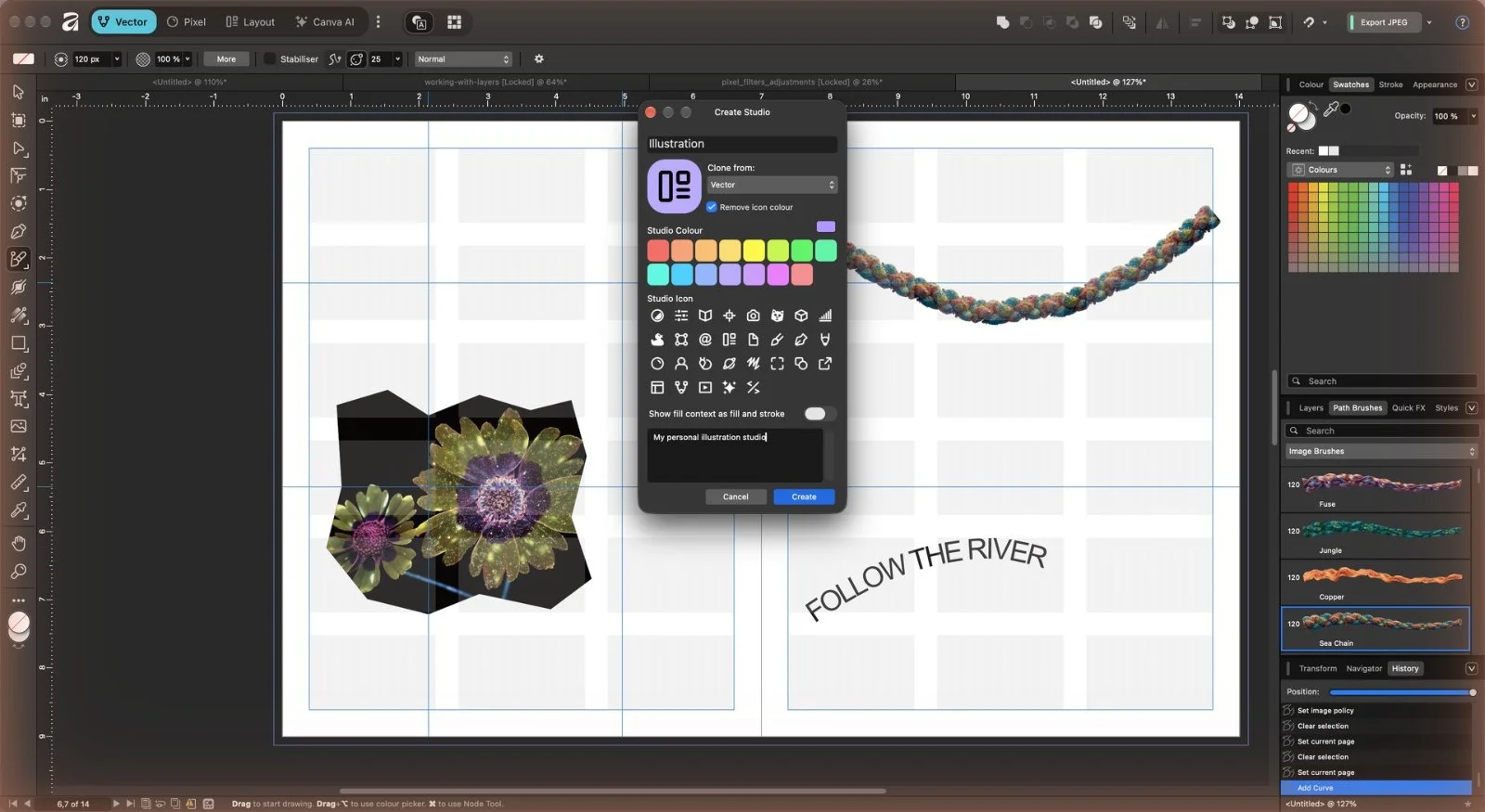Open brush settings gear in context toolbar

pyautogui.click(x=538, y=59)
